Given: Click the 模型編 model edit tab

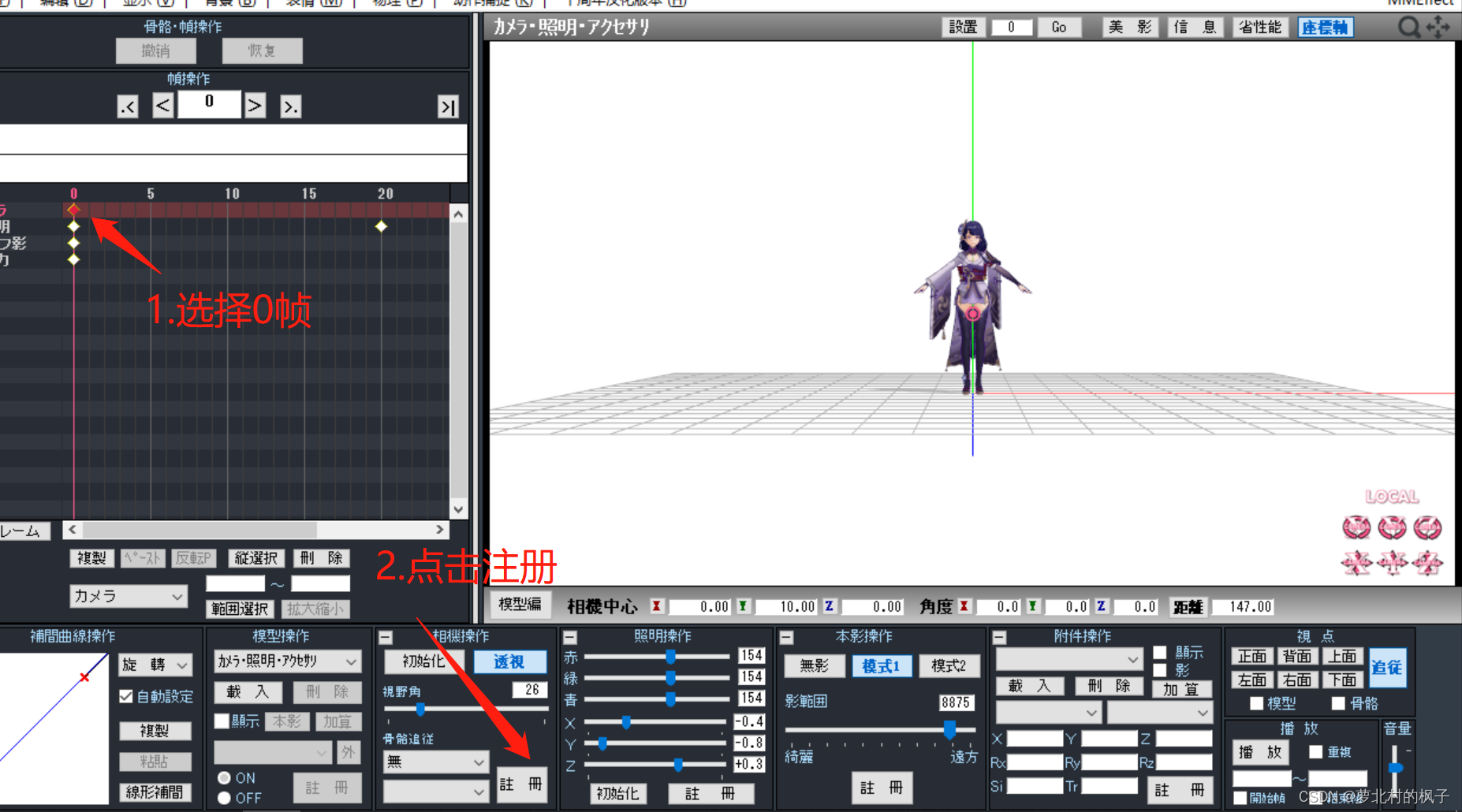Looking at the screenshot, I should pyautogui.click(x=520, y=605).
